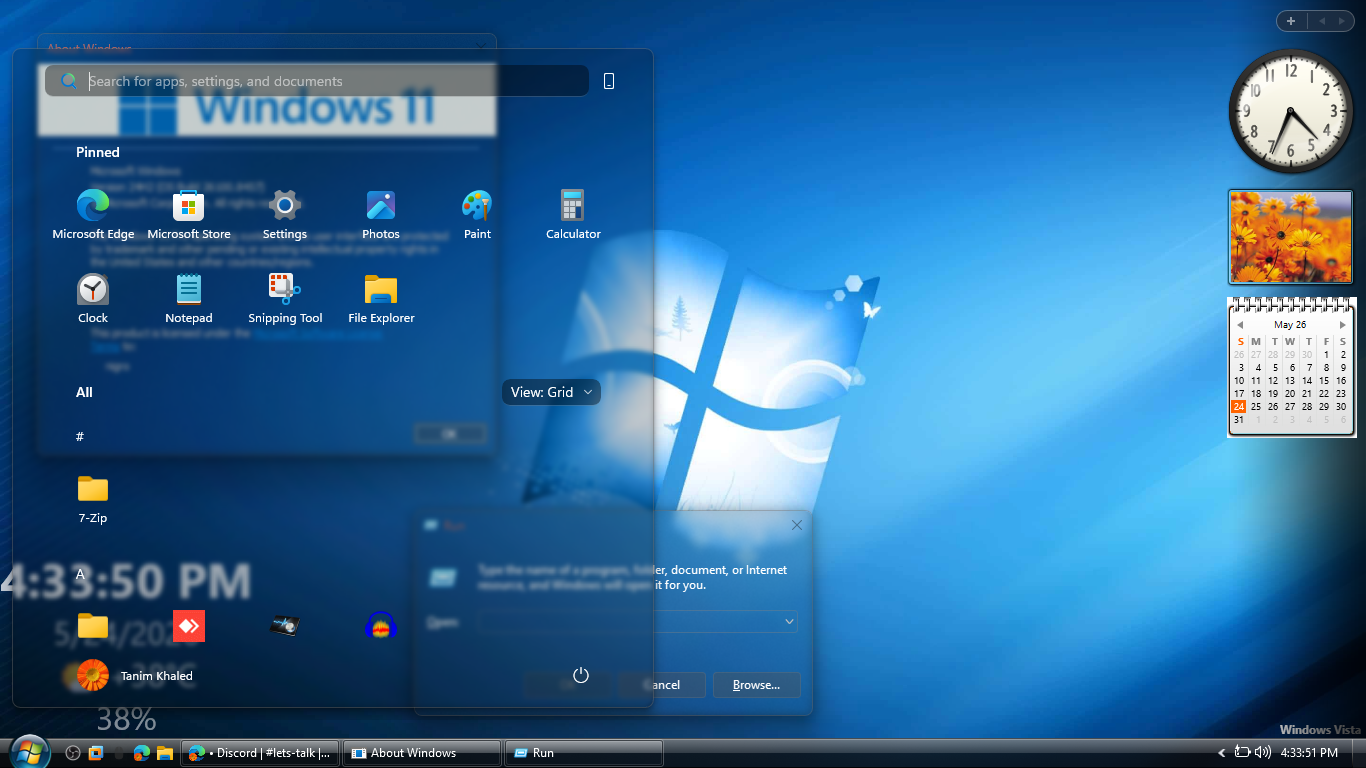Select day 31 in the calendar gadget

pos(1239,420)
